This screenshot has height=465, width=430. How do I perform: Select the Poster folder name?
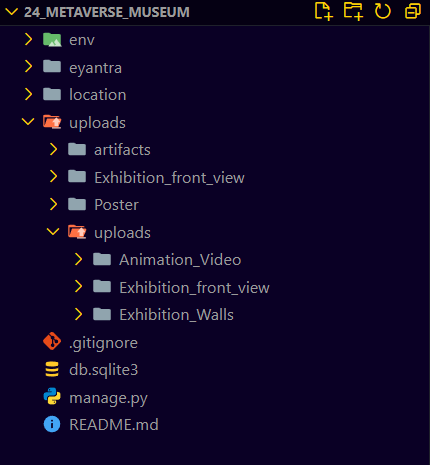tap(116, 205)
